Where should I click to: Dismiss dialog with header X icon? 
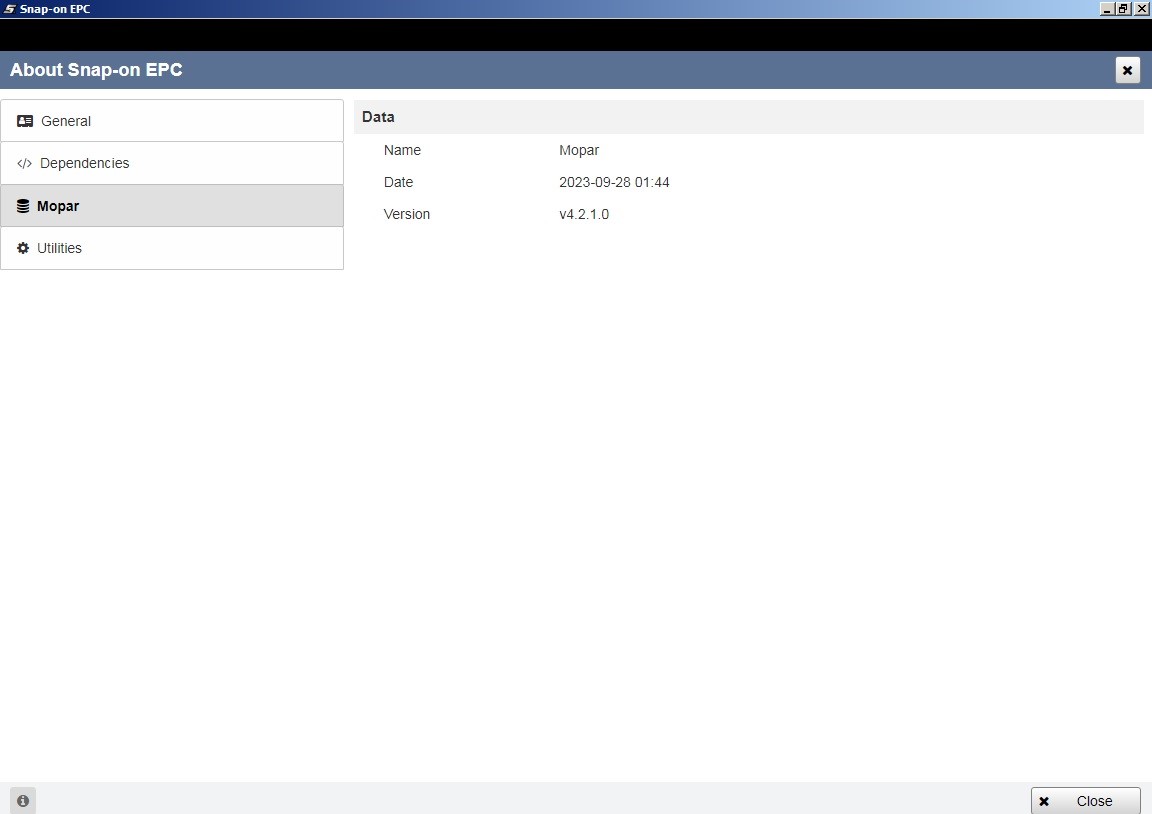pyautogui.click(x=1128, y=71)
